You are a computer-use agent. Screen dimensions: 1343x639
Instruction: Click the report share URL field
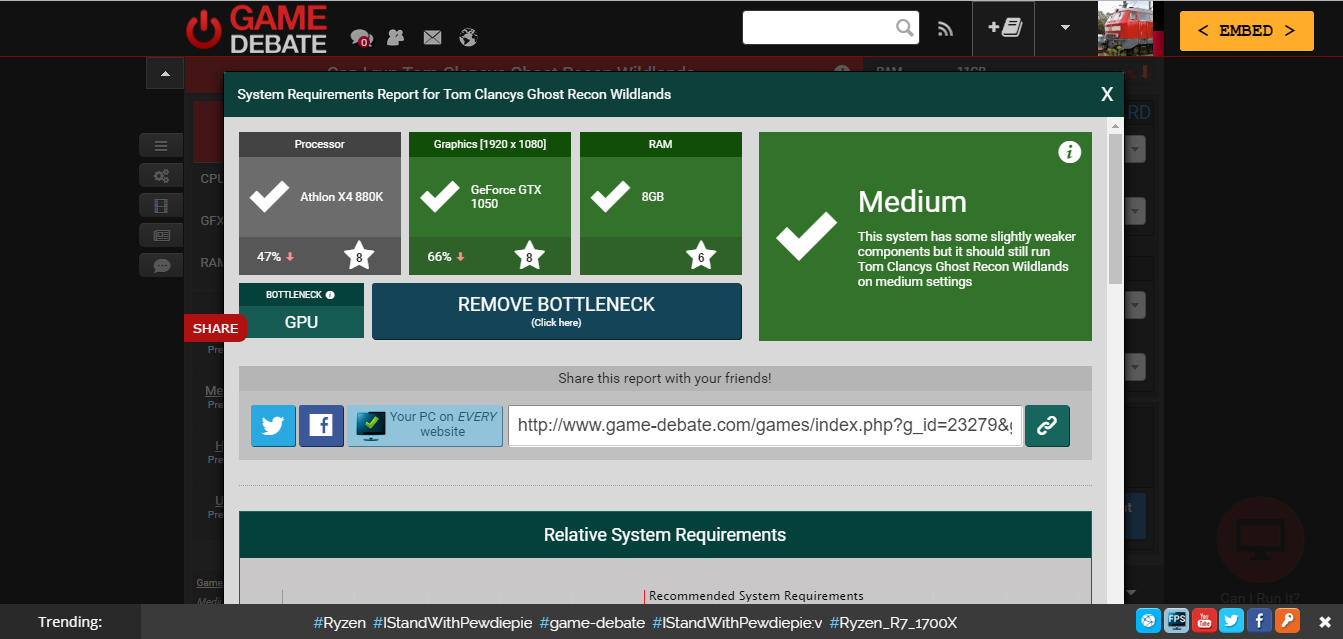tap(766, 426)
